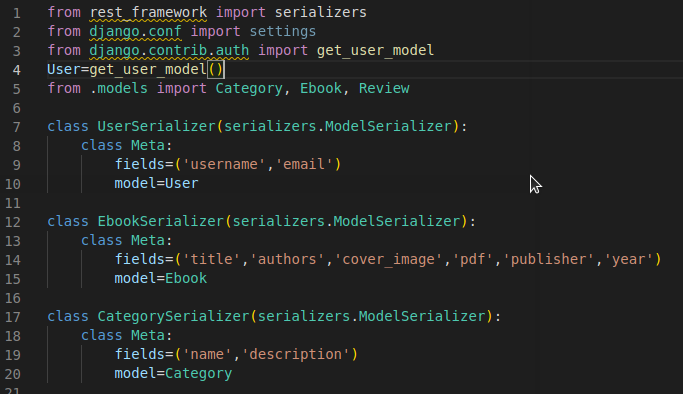Click the 'CategorySerializer' class name
683x394 pixels.
173,316
